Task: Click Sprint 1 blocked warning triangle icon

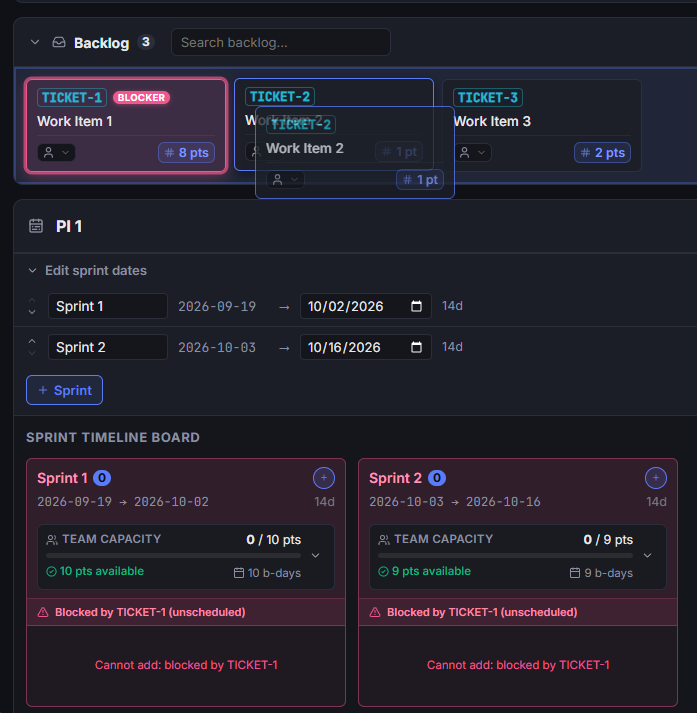Action: pyautogui.click(x=43, y=613)
